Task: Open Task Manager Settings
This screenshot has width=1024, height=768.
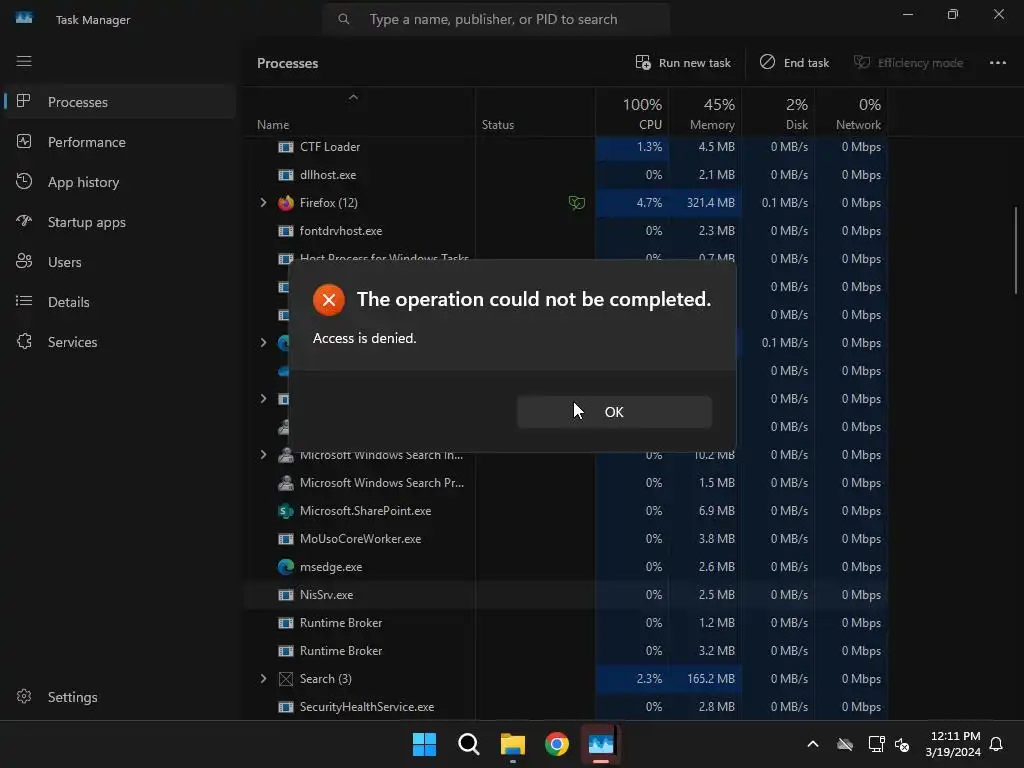Action: (x=119, y=697)
